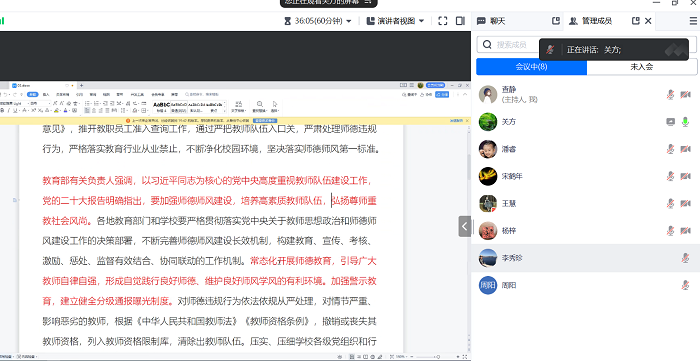Pop out the chat panel icon
Screen dimensions: 700x361
[x=556, y=21]
